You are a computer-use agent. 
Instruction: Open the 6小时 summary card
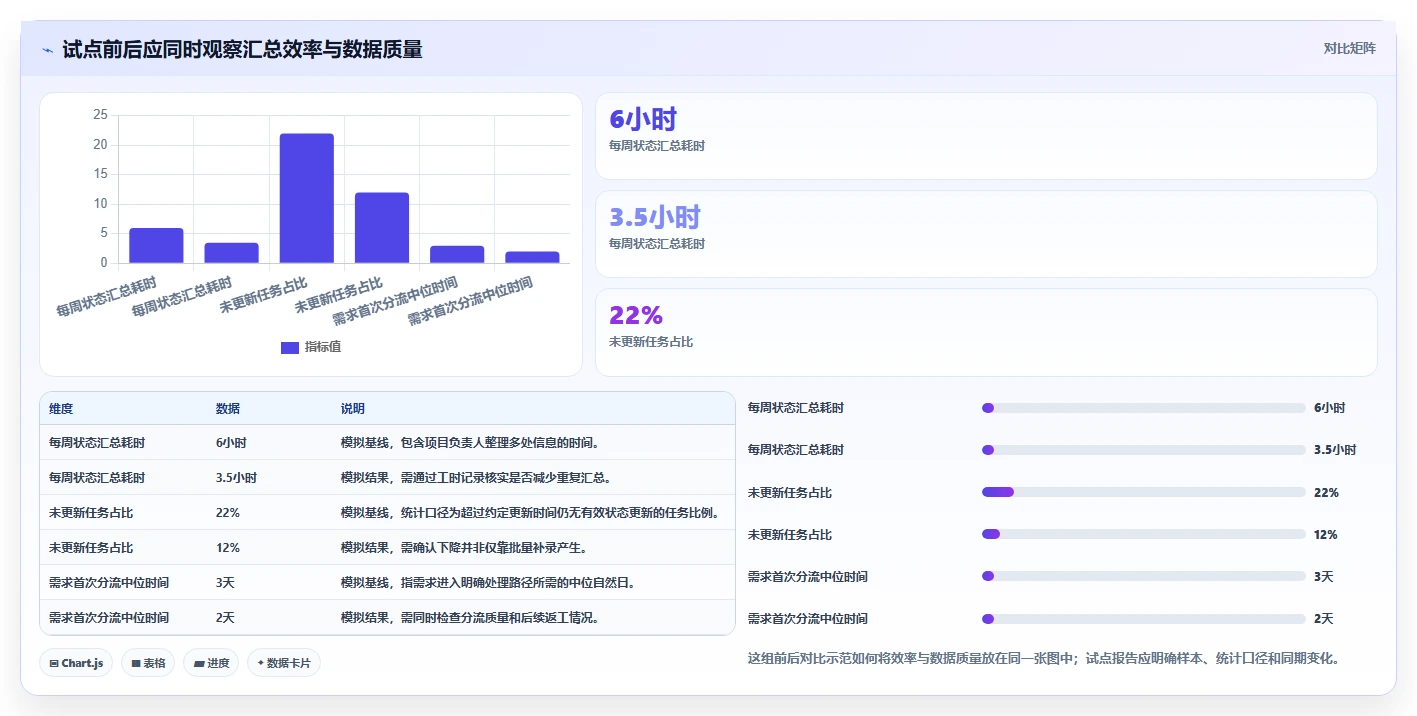tap(986, 136)
